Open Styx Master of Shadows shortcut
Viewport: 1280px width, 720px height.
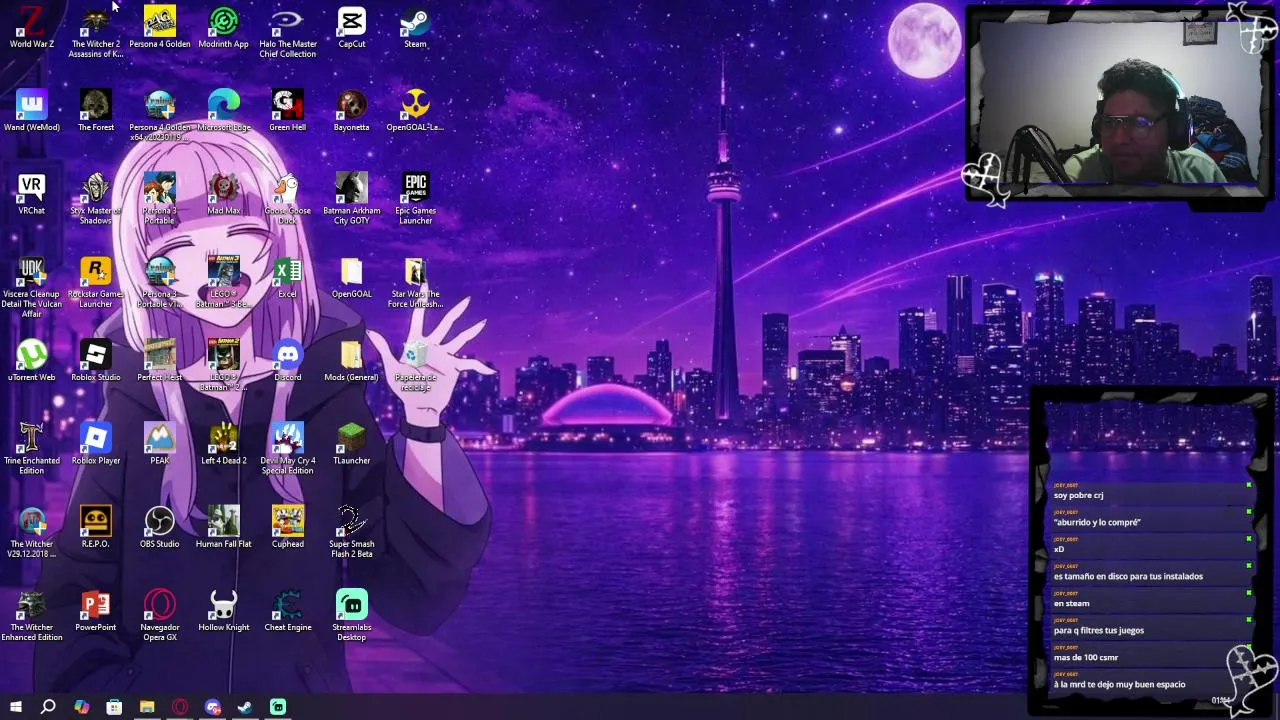coord(96,198)
